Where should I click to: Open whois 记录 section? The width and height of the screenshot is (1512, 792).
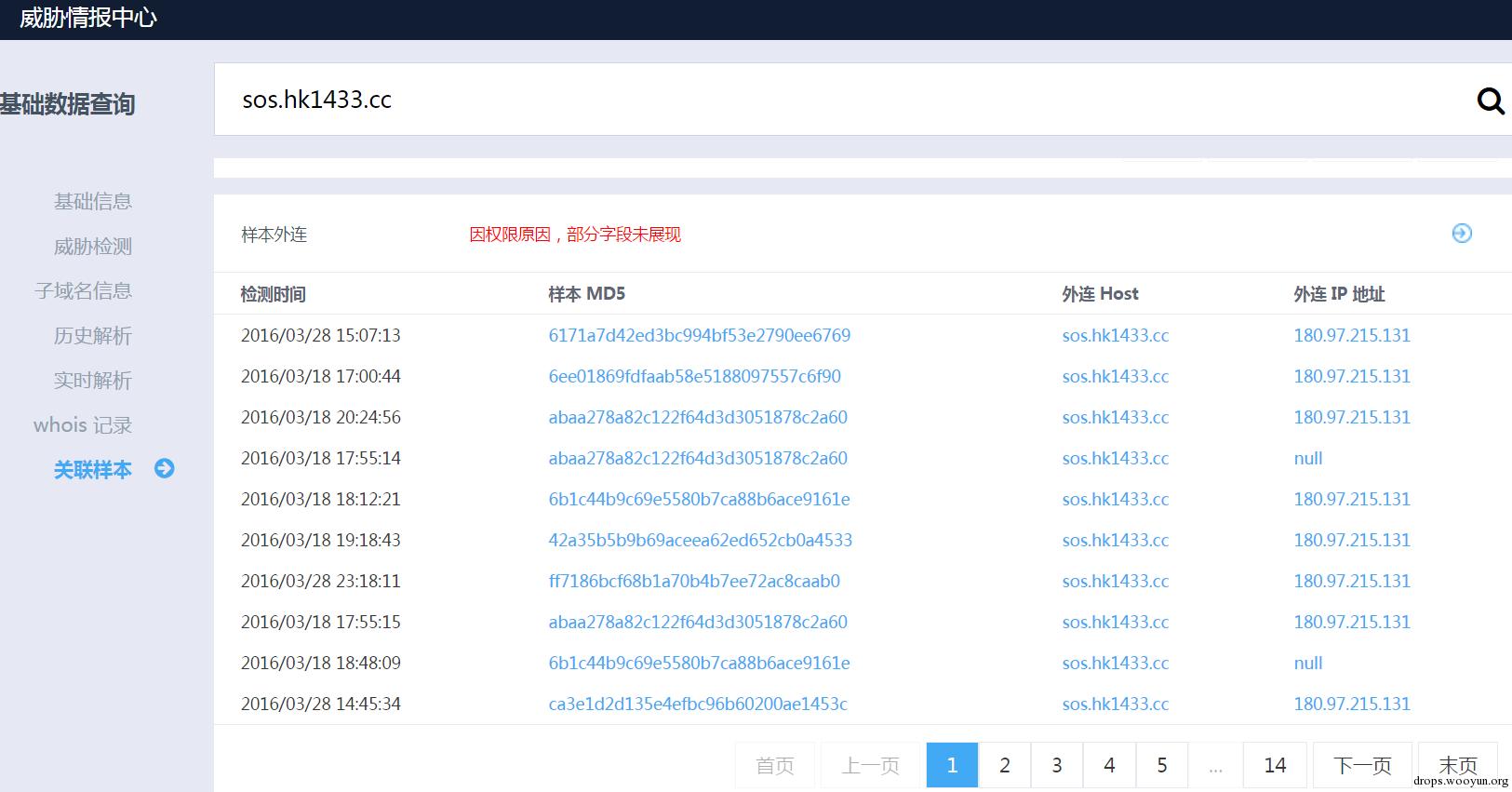pyautogui.click(x=83, y=424)
